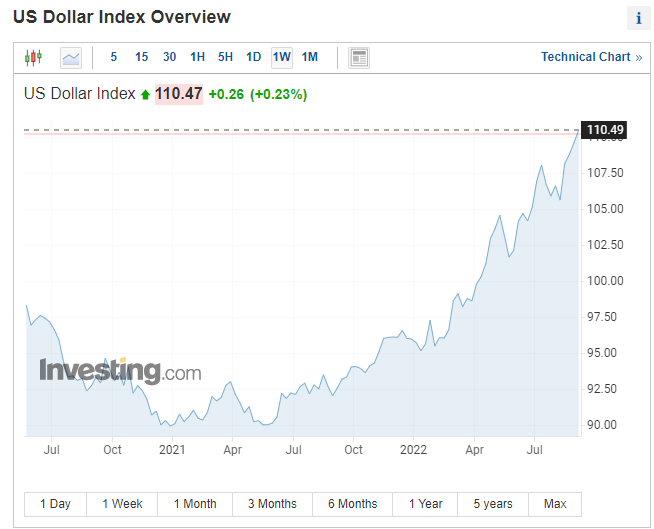
Task: Set interval to 1M
Action: tap(310, 57)
